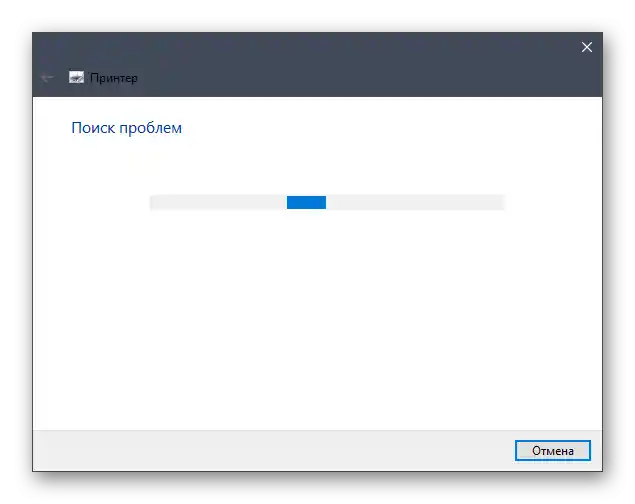
Task: Cancel the troubleshooter with the Отмена button
Action: tap(552, 451)
